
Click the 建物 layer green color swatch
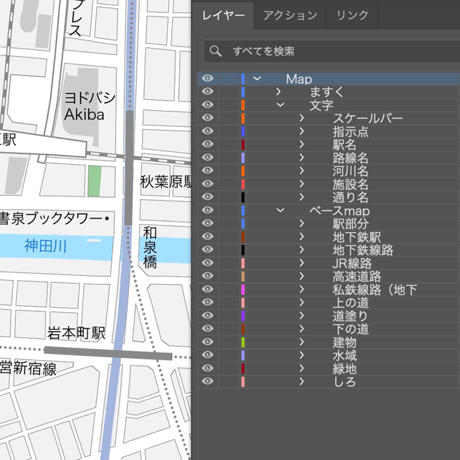[x=243, y=342]
